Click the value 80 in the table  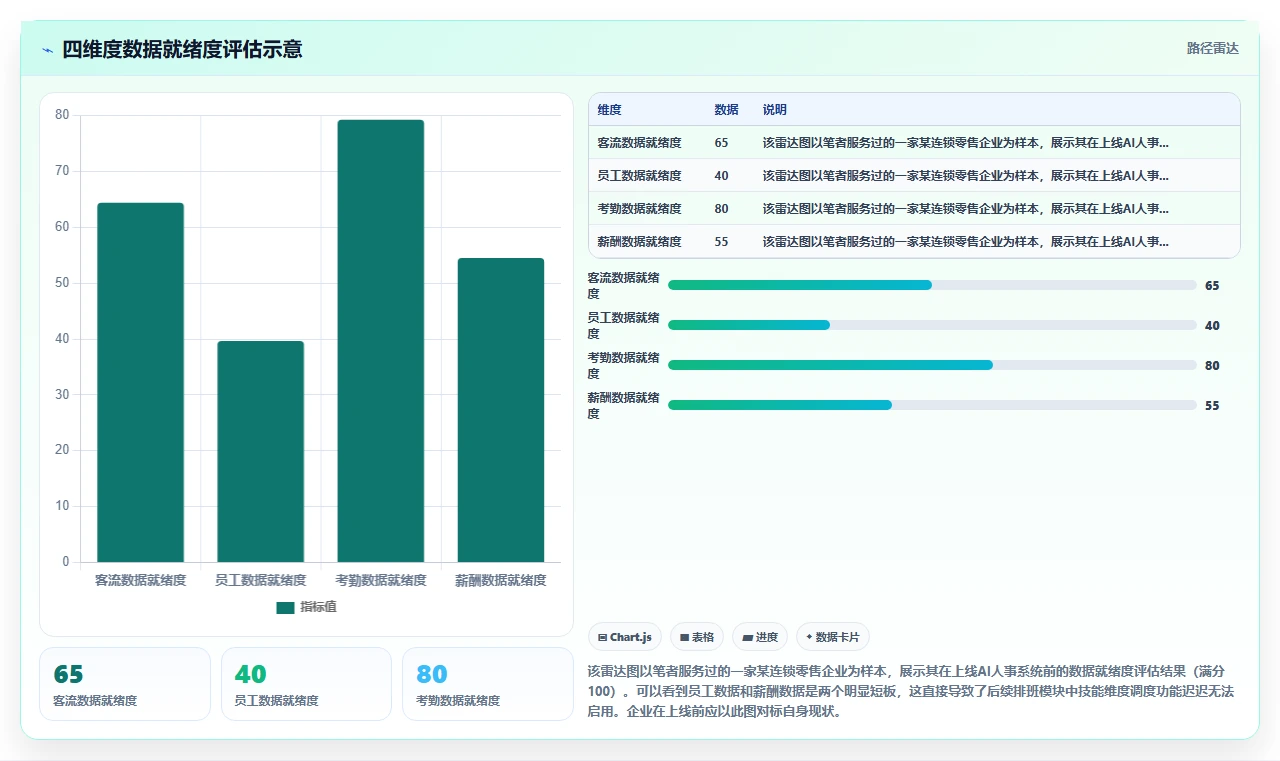coord(721,209)
